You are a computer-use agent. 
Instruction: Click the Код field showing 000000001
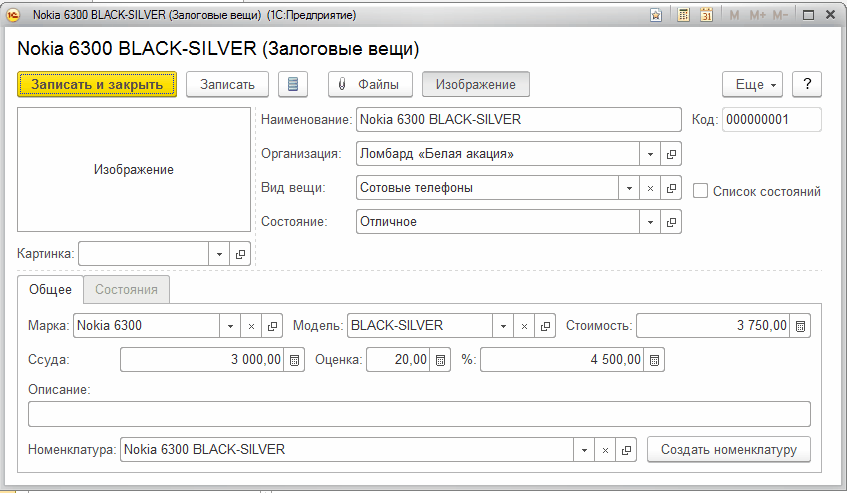pyautogui.click(x=771, y=120)
